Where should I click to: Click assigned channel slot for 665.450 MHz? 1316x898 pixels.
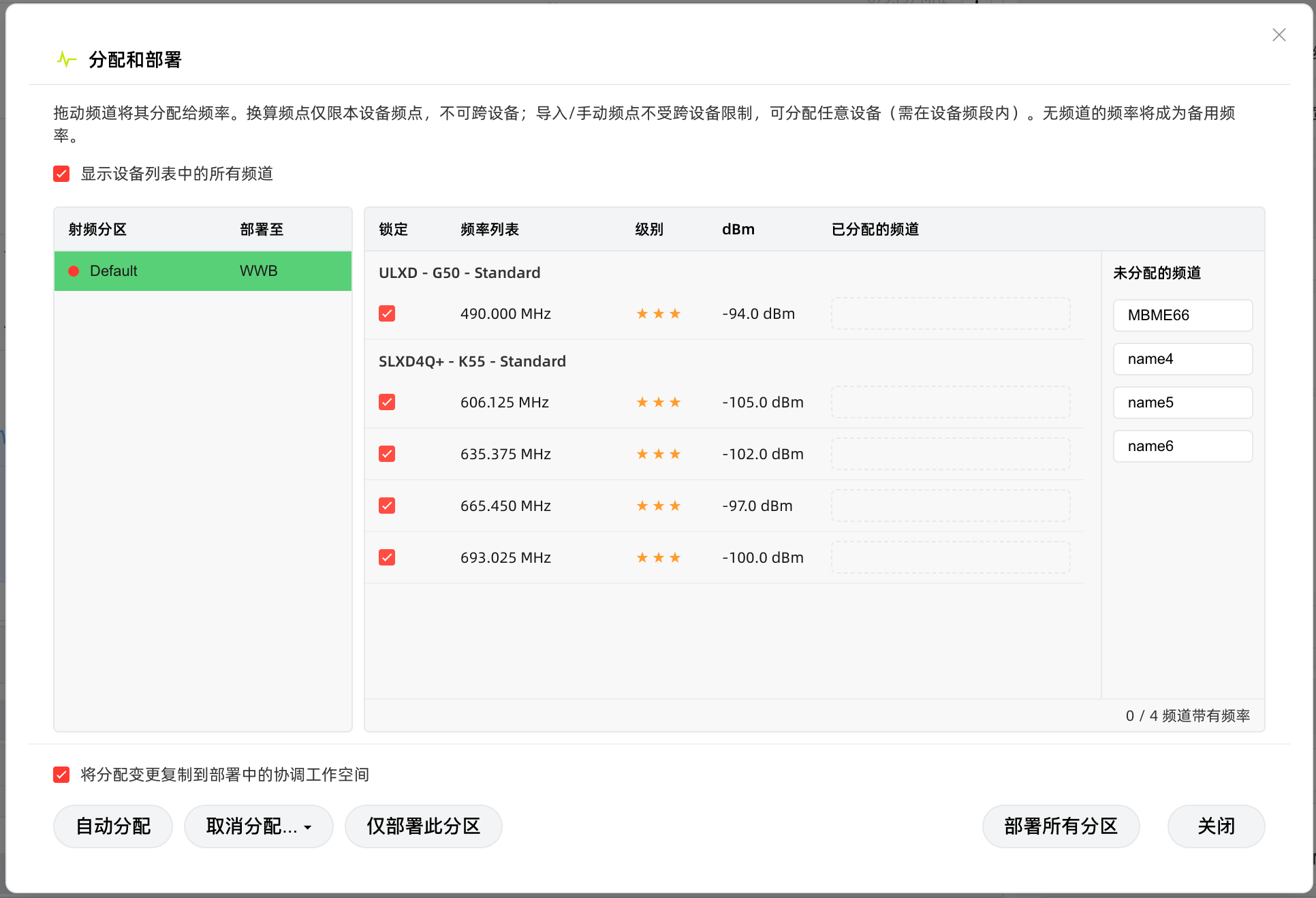click(951, 506)
